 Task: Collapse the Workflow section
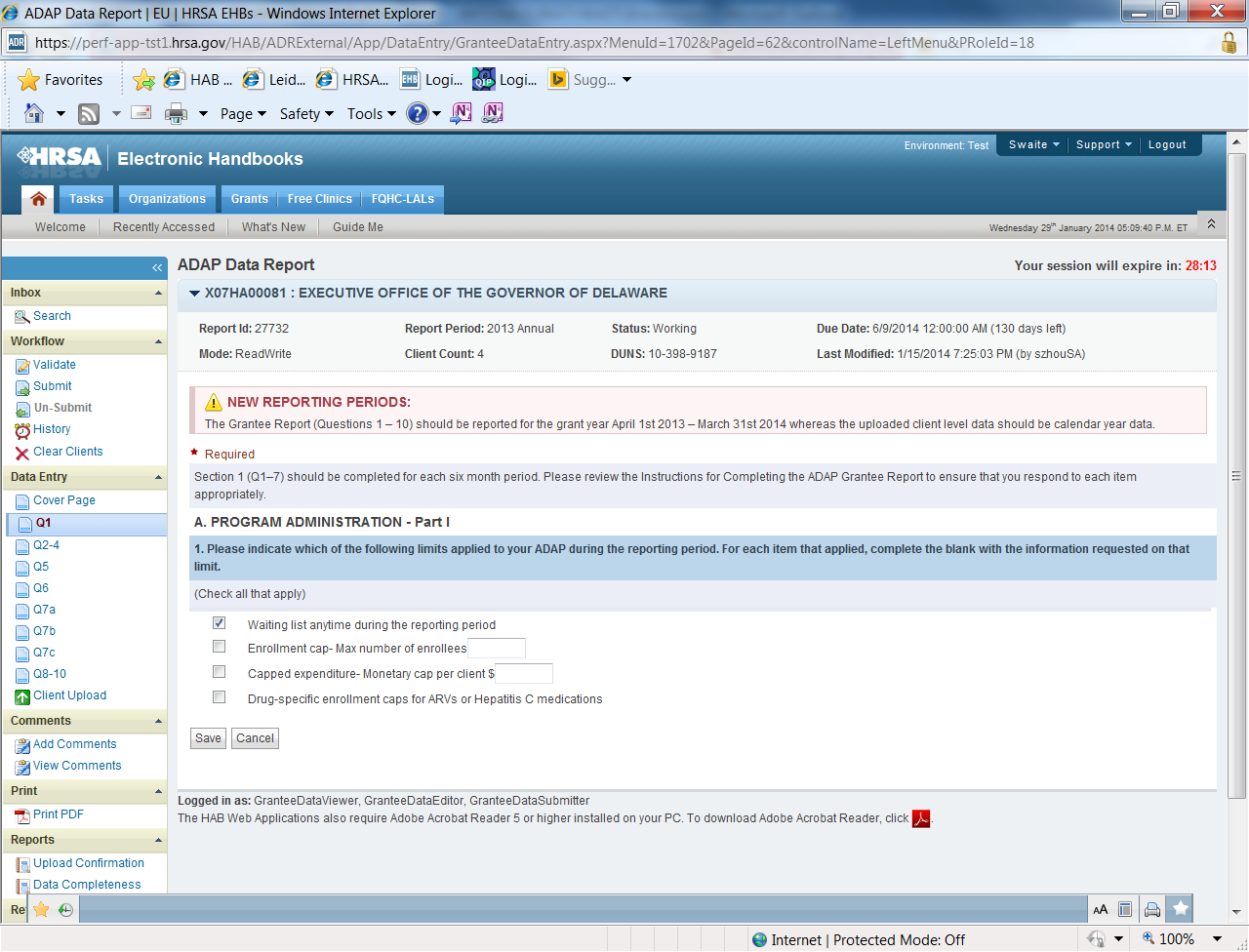click(158, 342)
